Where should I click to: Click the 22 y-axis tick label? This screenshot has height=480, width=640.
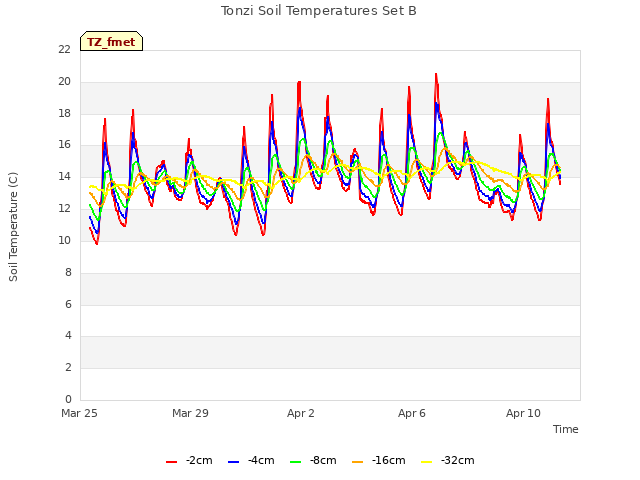point(64,49)
